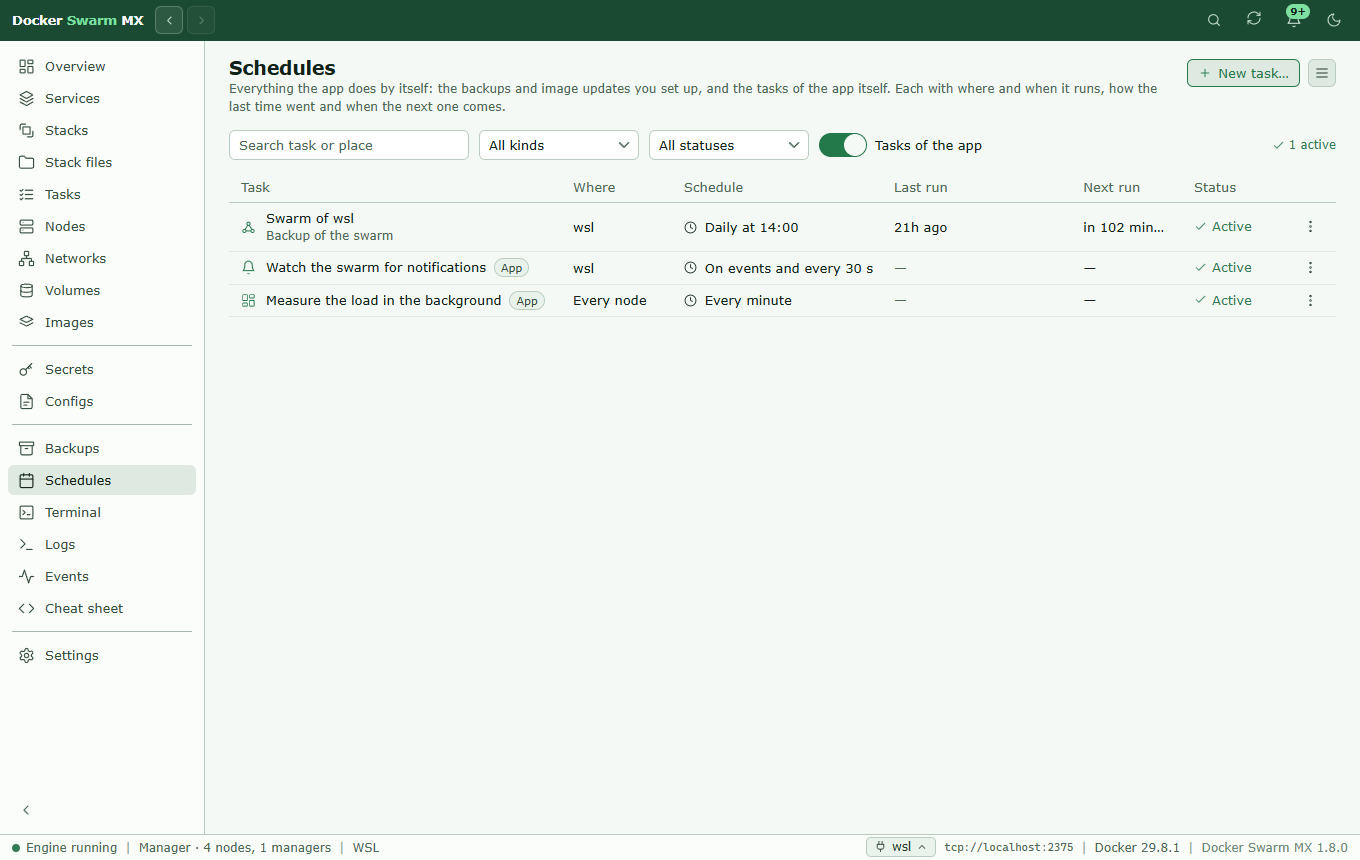Screen dimensions: 1360x860
Task: Open the Backups page from sidebar
Action: [x=102, y=448]
